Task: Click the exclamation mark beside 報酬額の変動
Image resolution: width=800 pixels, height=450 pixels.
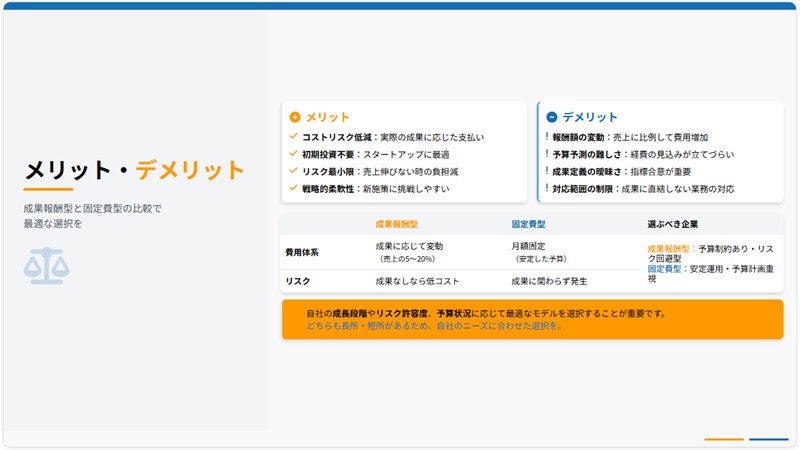Action: pyautogui.click(x=547, y=137)
